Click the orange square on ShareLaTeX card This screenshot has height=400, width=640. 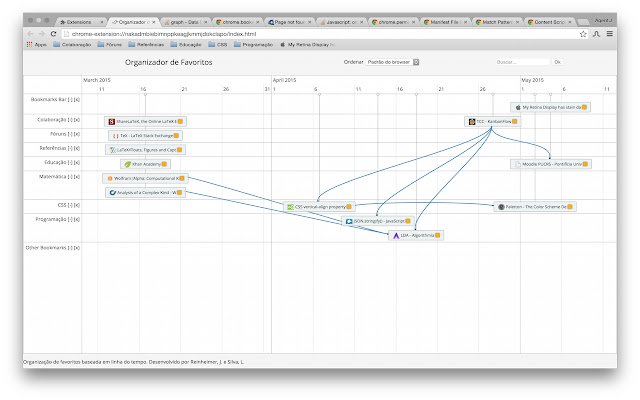point(180,122)
